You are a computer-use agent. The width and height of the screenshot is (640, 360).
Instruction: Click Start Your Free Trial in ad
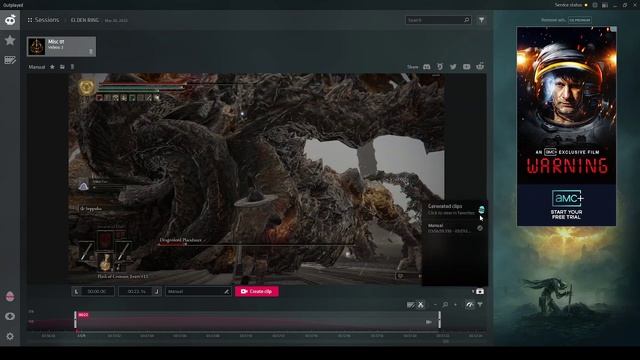point(566,215)
